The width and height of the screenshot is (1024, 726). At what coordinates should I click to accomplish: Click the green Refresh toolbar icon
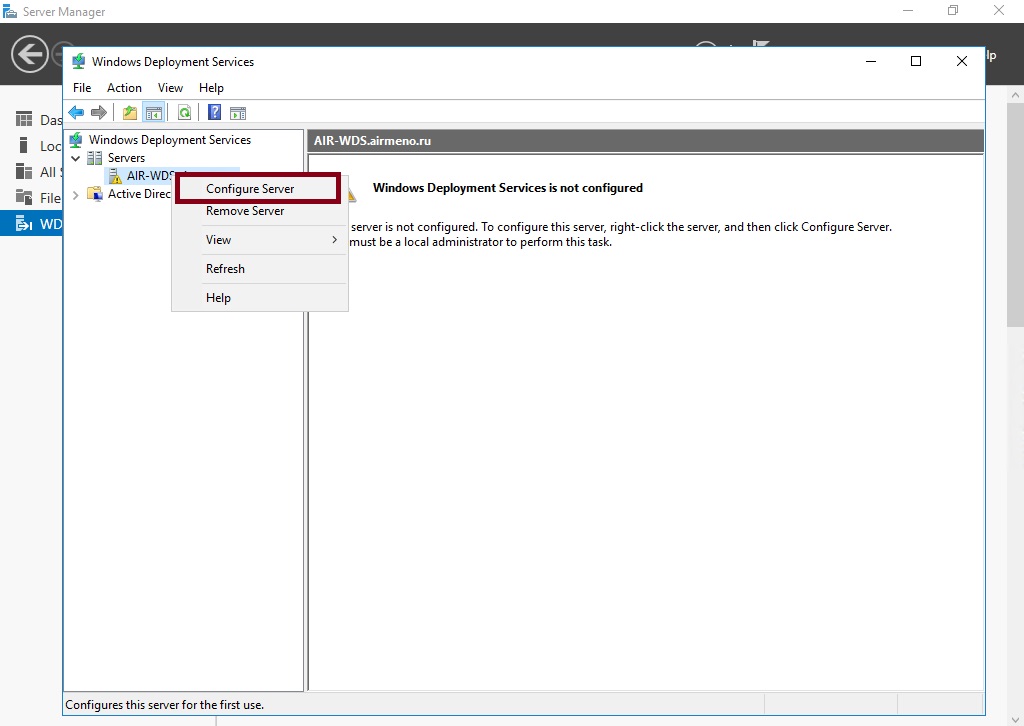[184, 112]
